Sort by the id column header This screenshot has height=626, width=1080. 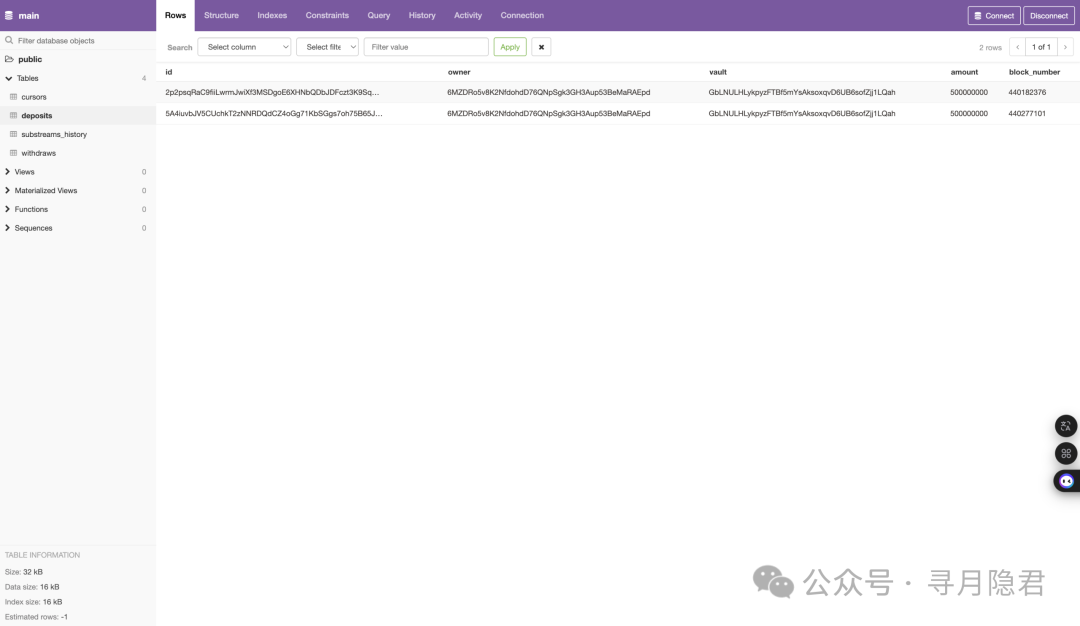coord(169,72)
